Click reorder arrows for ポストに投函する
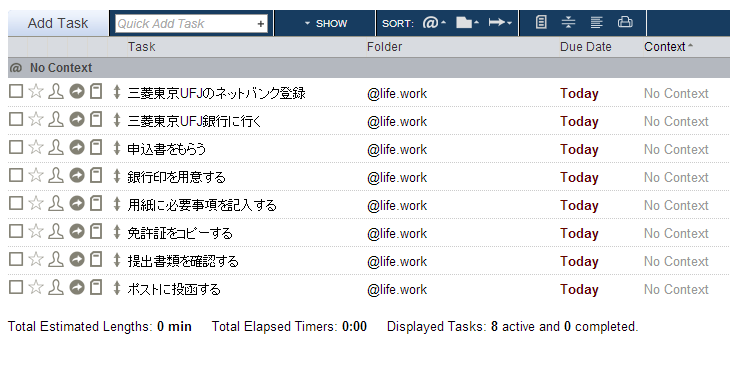This screenshot has width=730, height=380. click(117, 287)
